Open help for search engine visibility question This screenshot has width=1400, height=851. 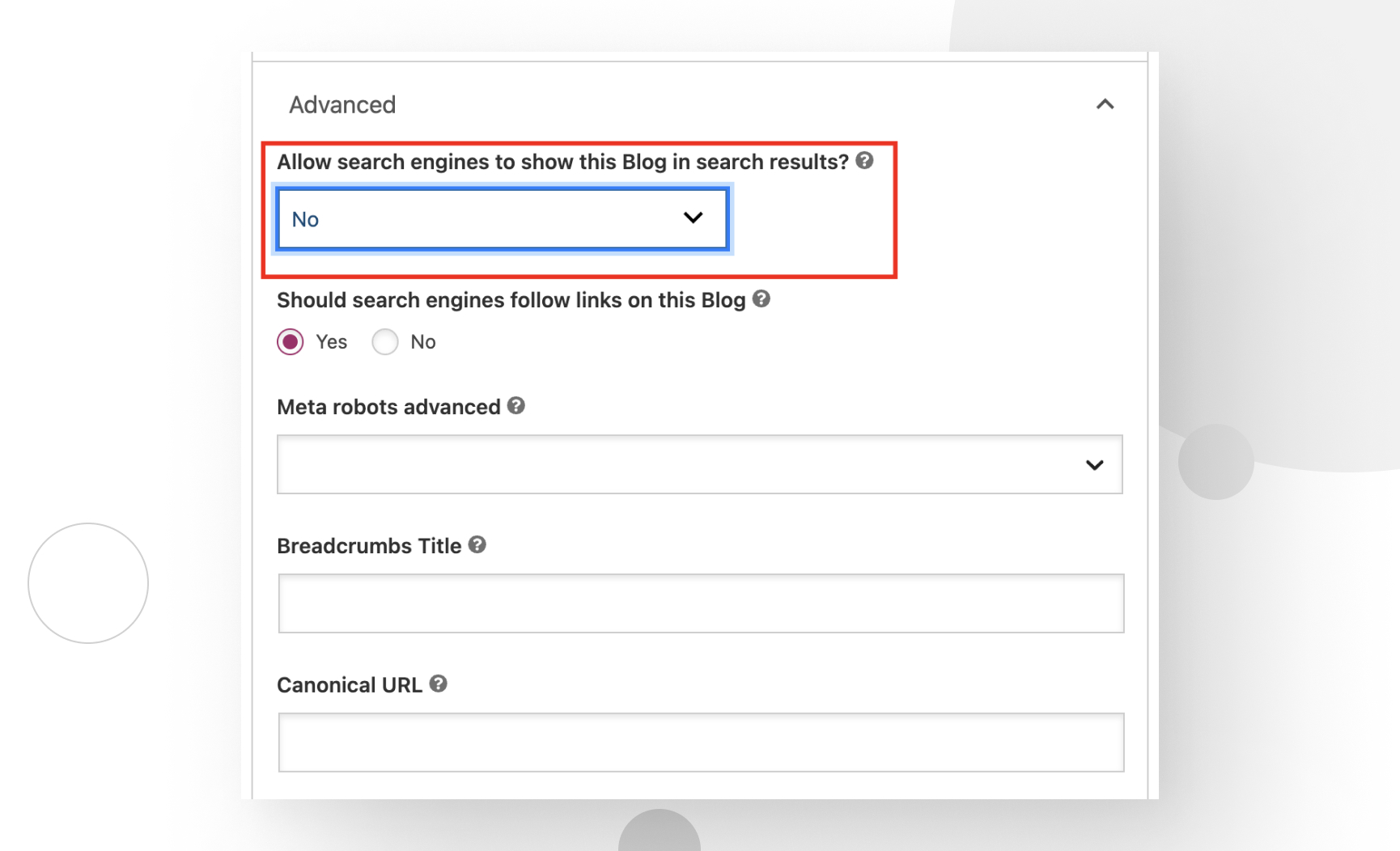pyautogui.click(x=864, y=161)
